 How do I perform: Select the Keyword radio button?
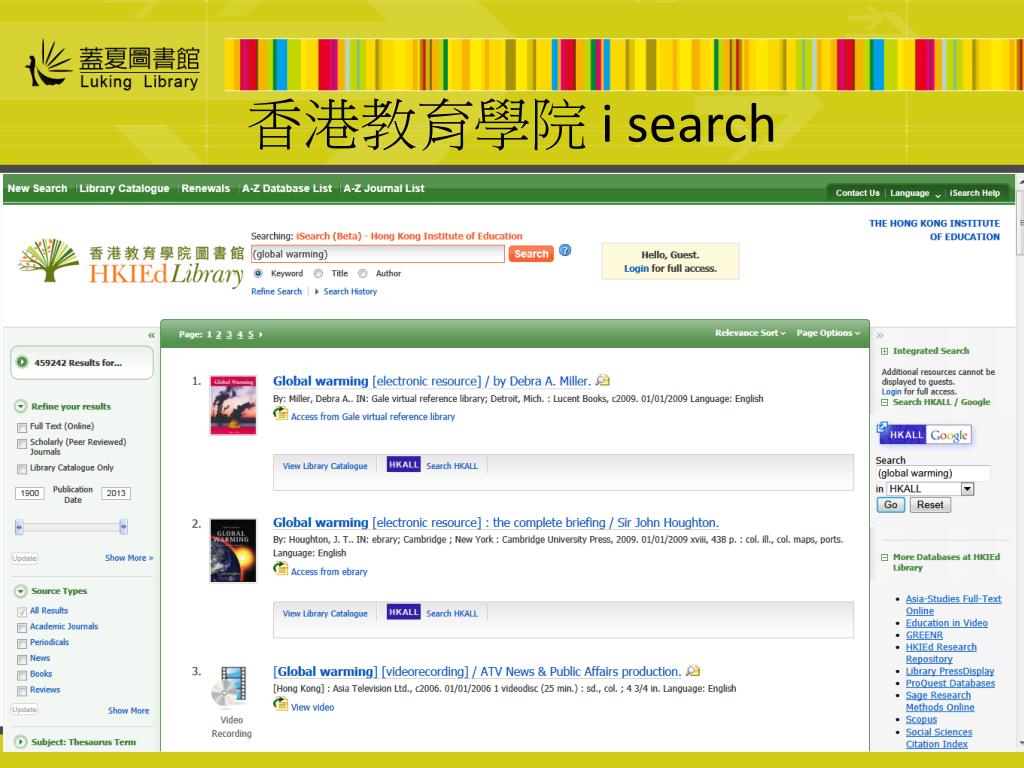point(258,274)
